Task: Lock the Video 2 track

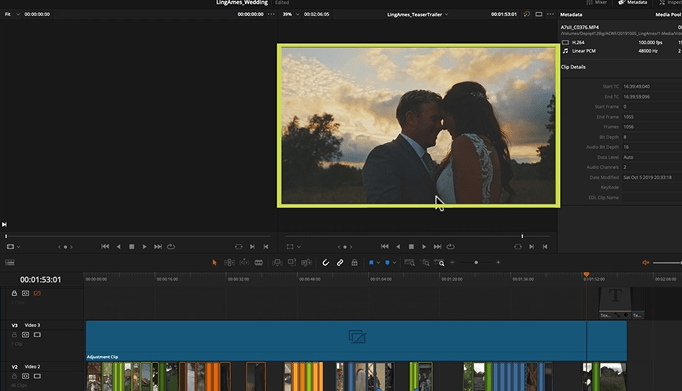Action: pyautogui.click(x=14, y=376)
